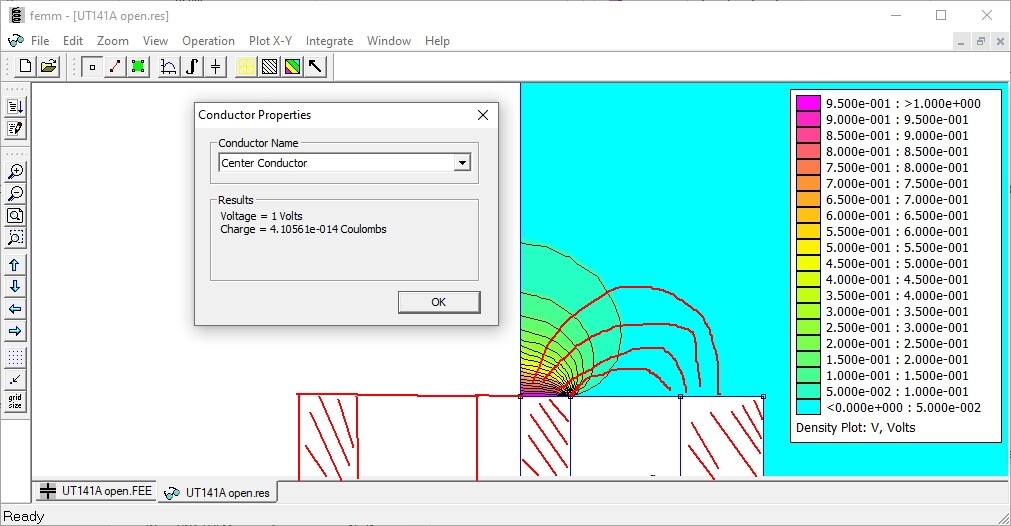This screenshot has width=1011, height=526.
Task: Switch to the UT141A open.FEE tab
Action: coord(96,492)
